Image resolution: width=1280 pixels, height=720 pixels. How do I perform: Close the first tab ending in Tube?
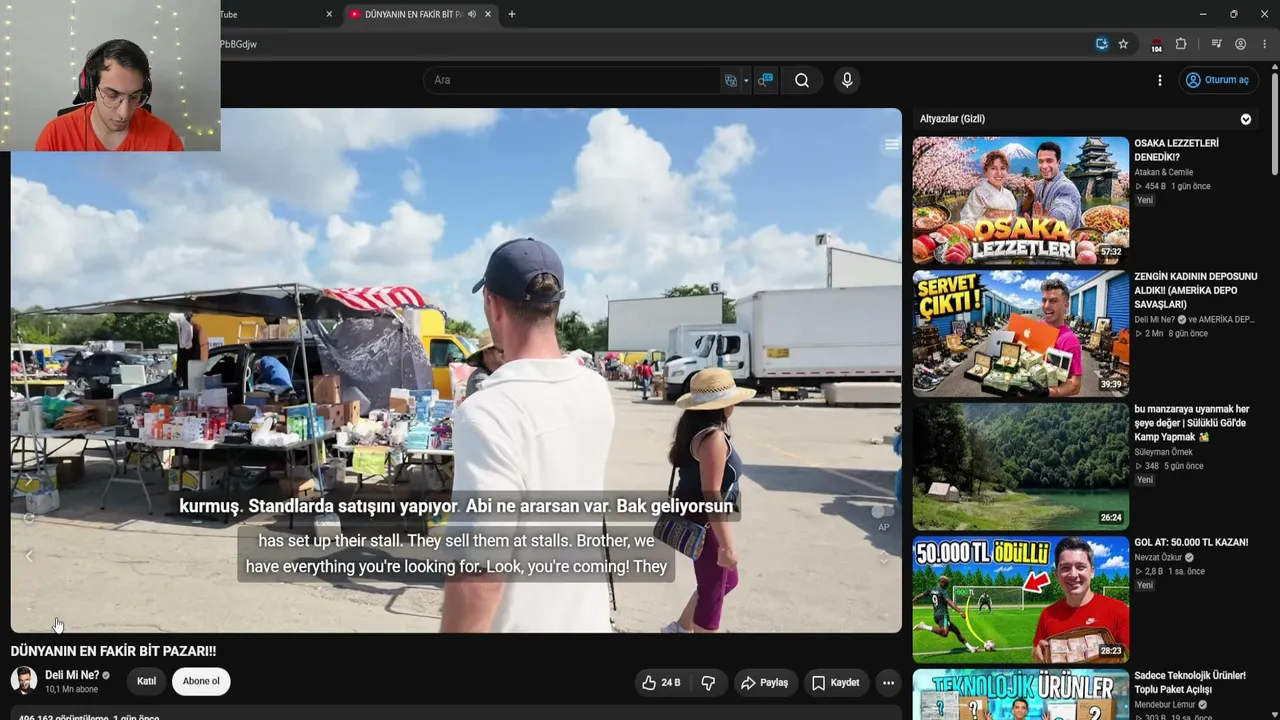point(329,14)
